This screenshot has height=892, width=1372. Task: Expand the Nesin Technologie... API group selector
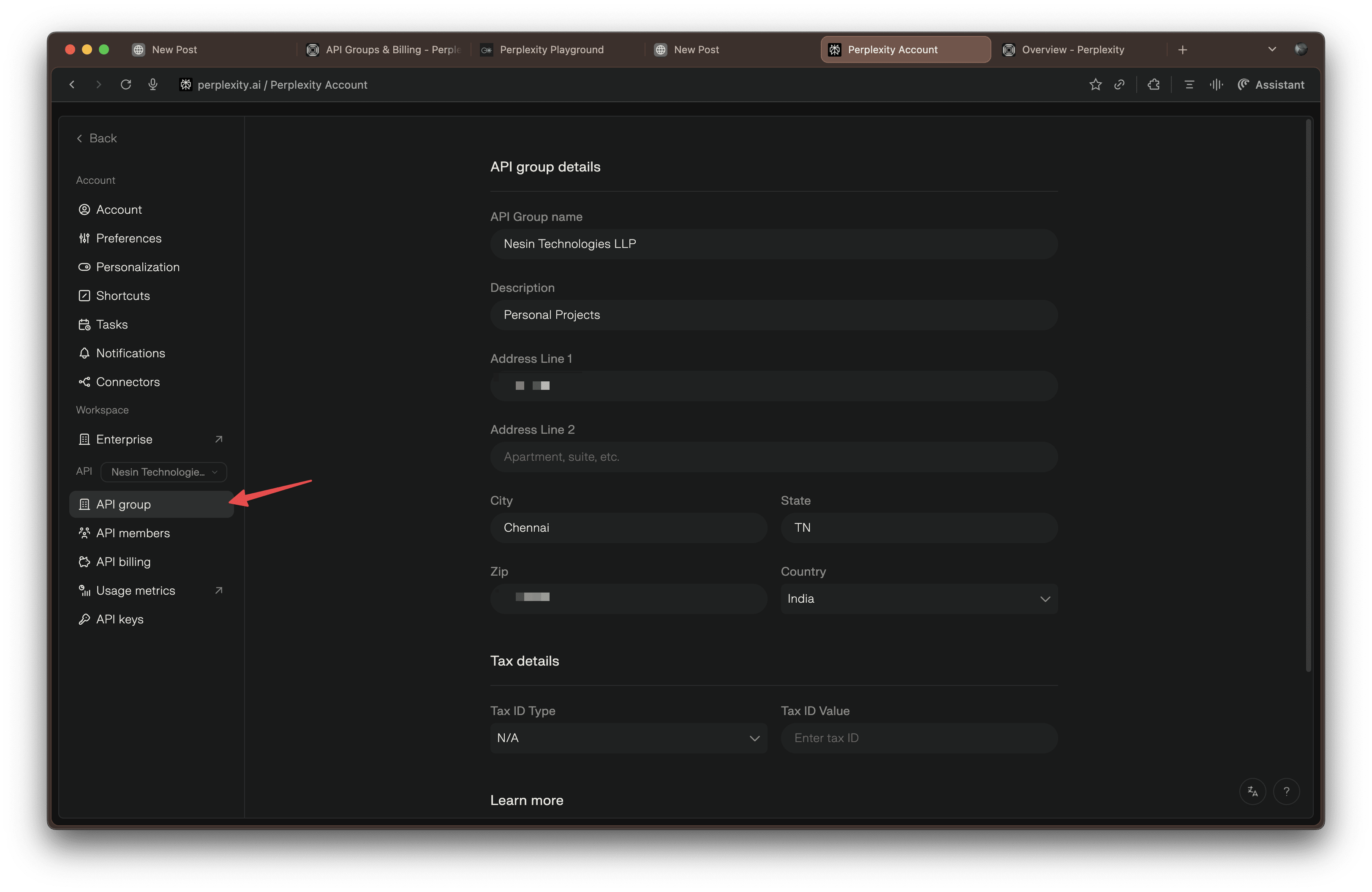[x=164, y=472]
